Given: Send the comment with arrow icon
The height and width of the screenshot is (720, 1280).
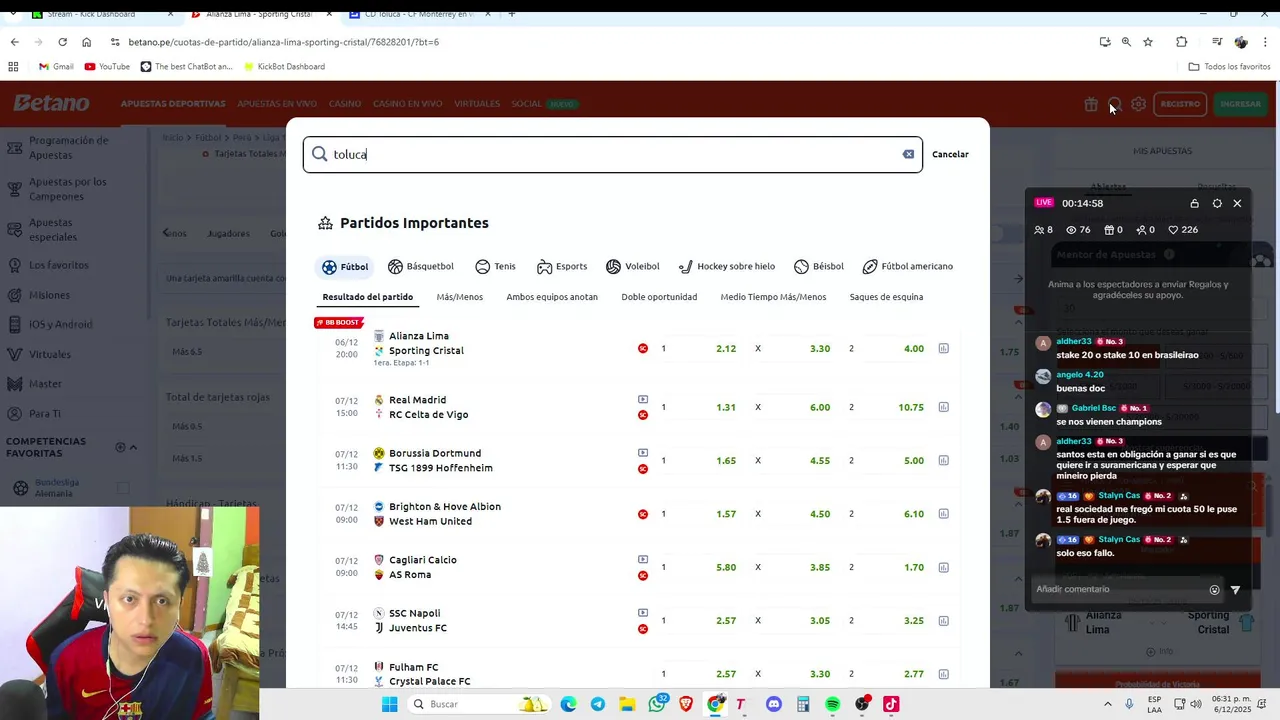Looking at the screenshot, I should [1235, 590].
